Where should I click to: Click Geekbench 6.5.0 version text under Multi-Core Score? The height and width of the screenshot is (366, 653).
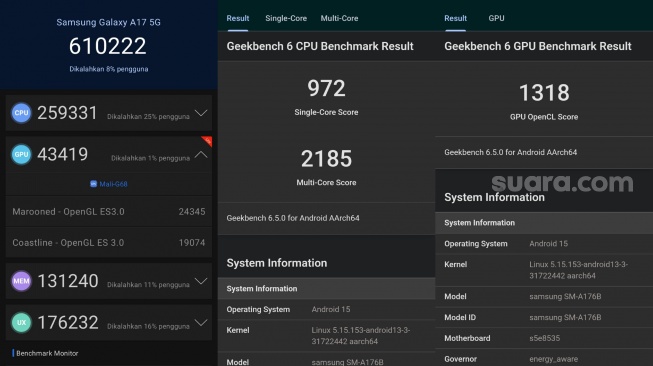pos(293,218)
